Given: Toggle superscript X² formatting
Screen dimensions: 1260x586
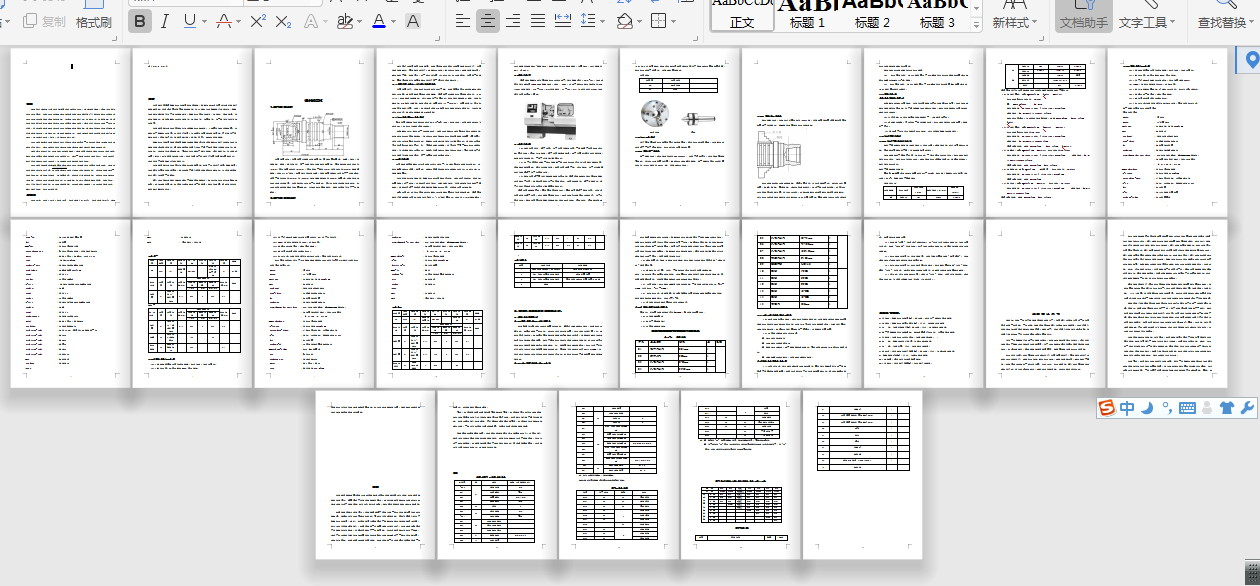Looking at the screenshot, I should click(258, 21).
